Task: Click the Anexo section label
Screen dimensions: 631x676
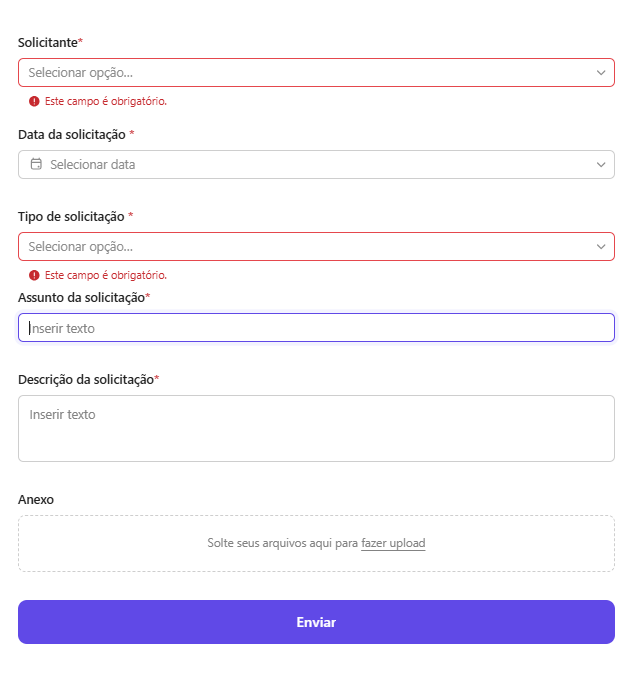Action: click(36, 500)
